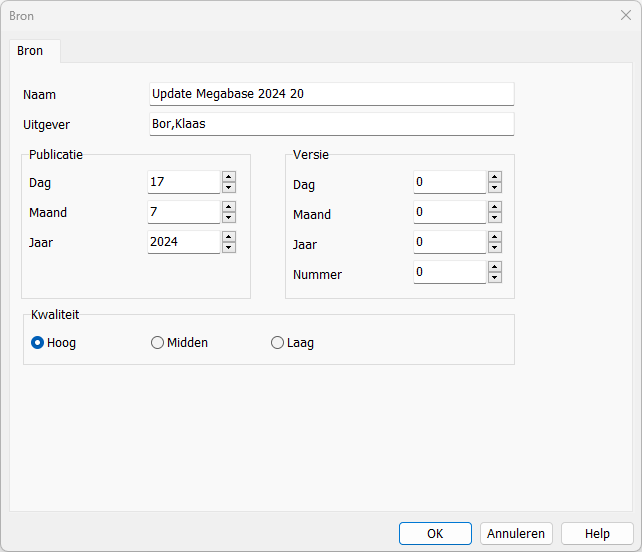
Task: Confirm the dialog with OK
Action: (435, 534)
